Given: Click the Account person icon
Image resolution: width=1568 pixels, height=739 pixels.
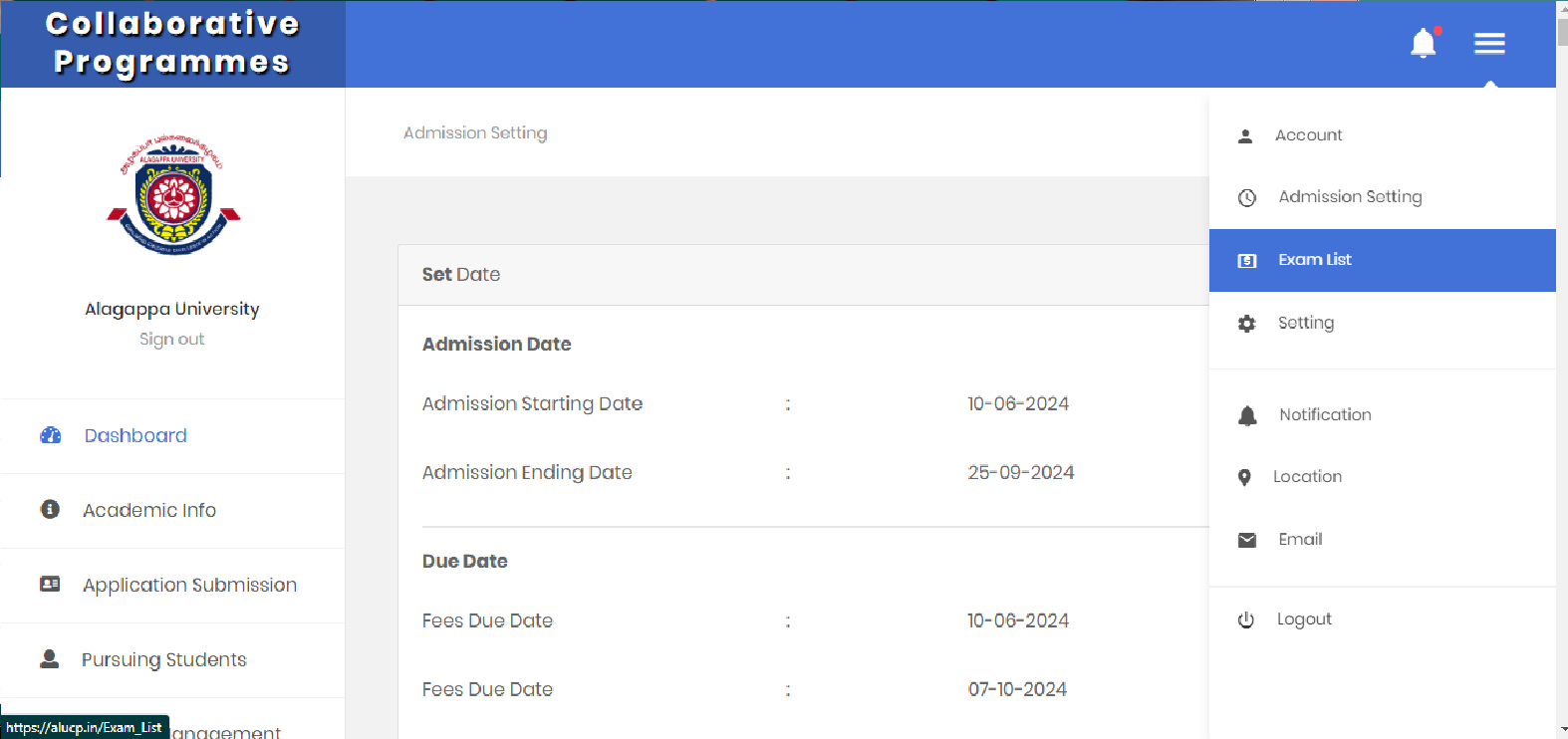Looking at the screenshot, I should (x=1245, y=136).
